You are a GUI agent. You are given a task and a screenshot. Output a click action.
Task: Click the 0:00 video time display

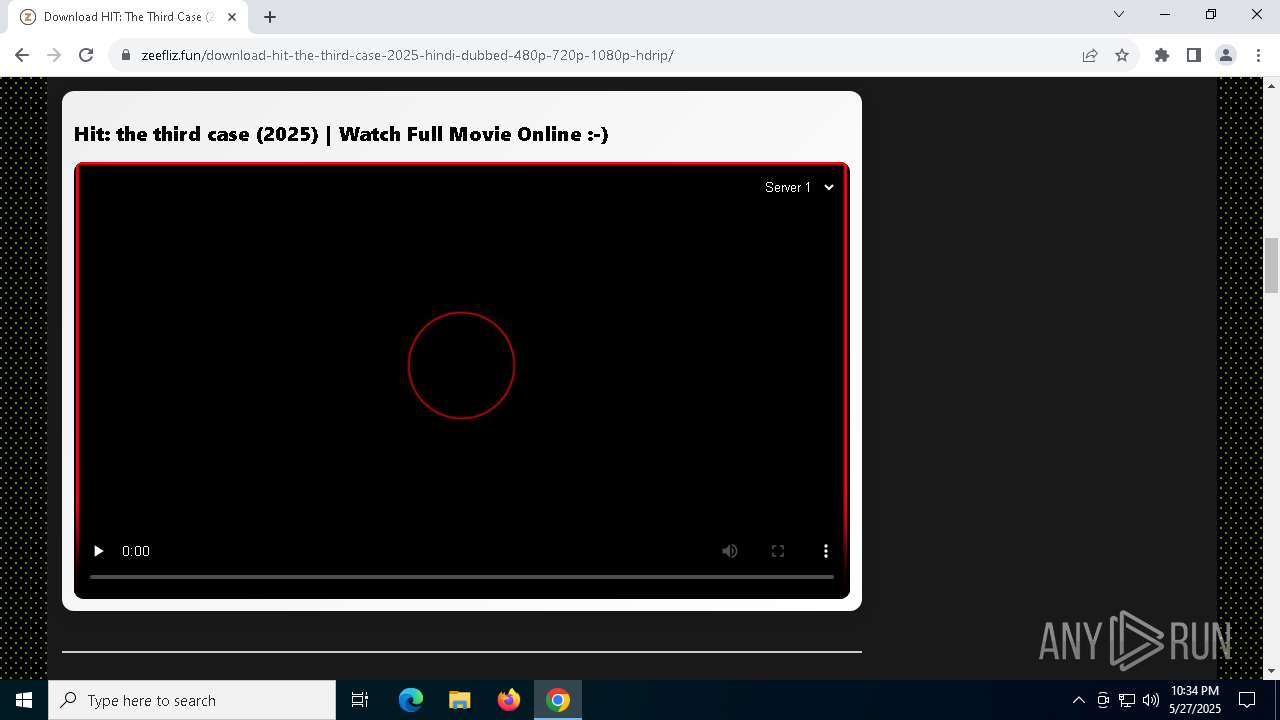point(136,551)
